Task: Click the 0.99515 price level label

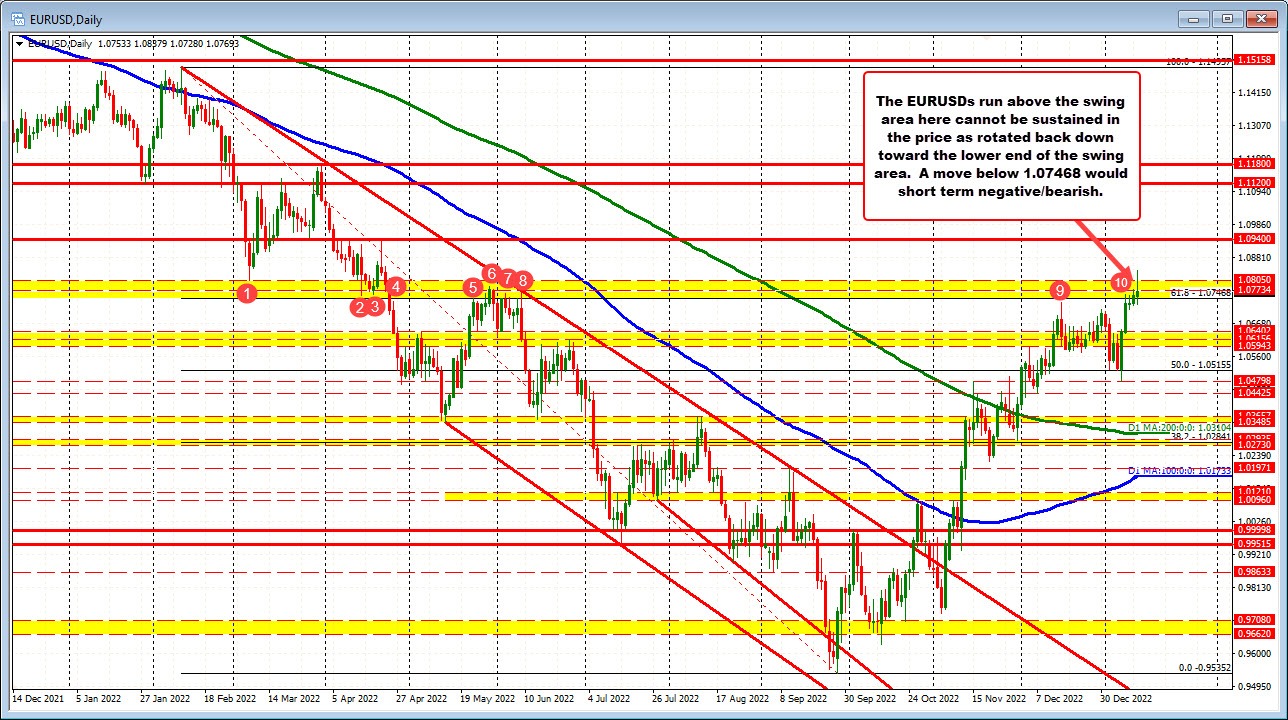Action: [1254, 543]
